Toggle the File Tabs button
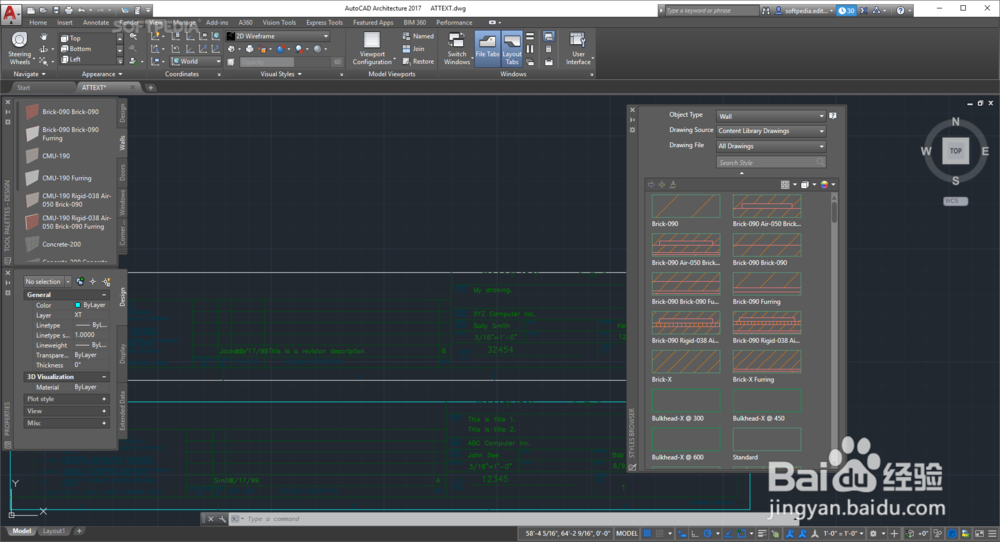 tap(487, 48)
